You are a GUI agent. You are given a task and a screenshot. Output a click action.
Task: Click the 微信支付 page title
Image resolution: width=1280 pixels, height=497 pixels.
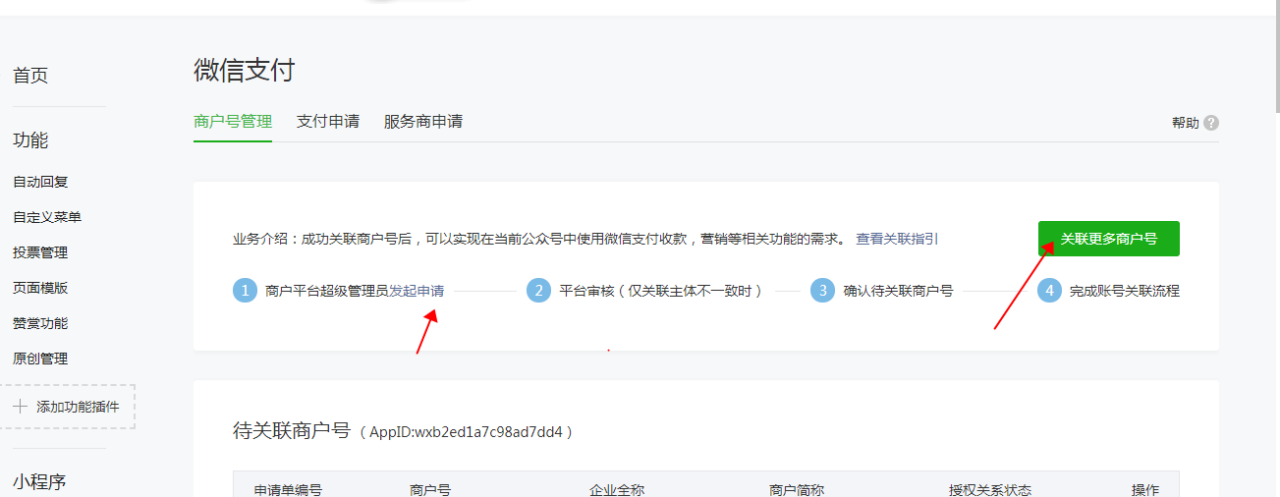click(244, 71)
